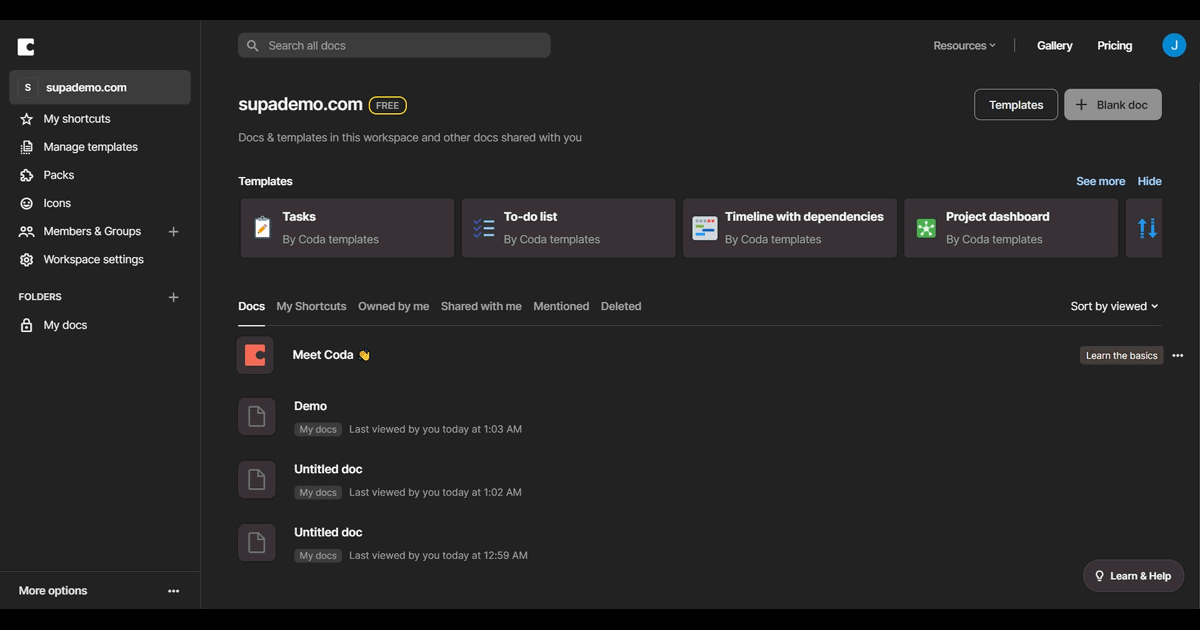
Task: Click the Demo document file icon
Action: (x=256, y=417)
